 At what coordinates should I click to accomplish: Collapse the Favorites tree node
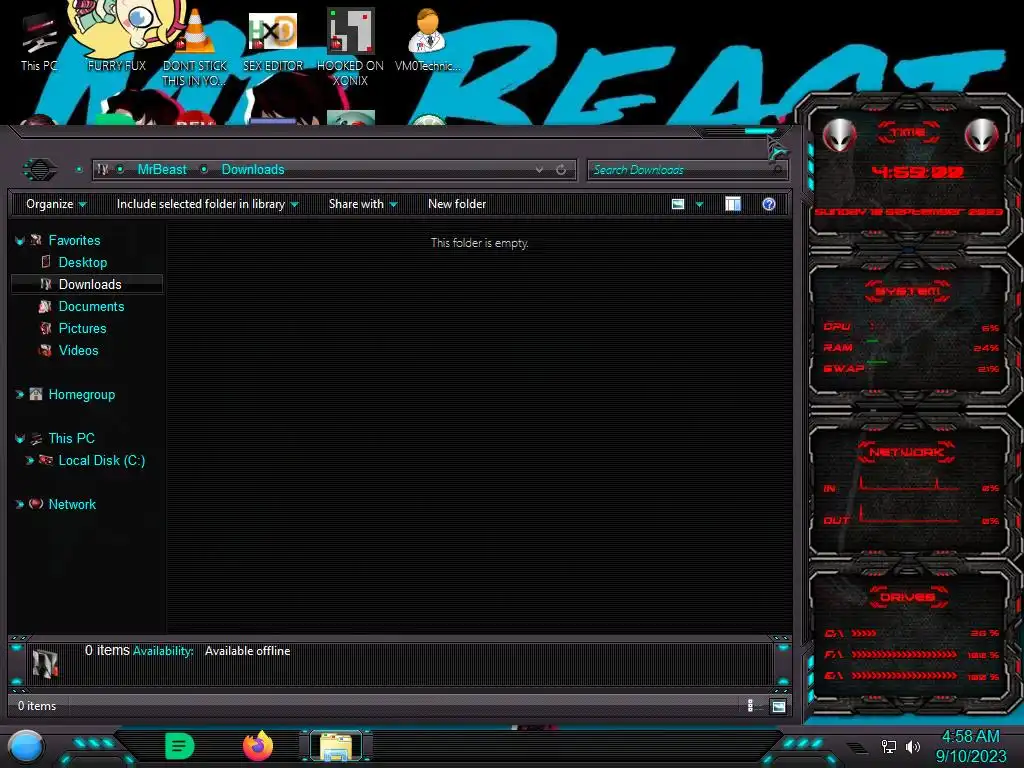coord(20,241)
